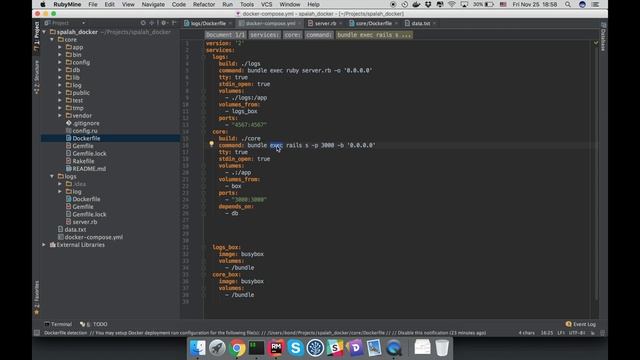Open the Refactor menu
The height and width of the screenshot is (360, 640).
(204, 4)
